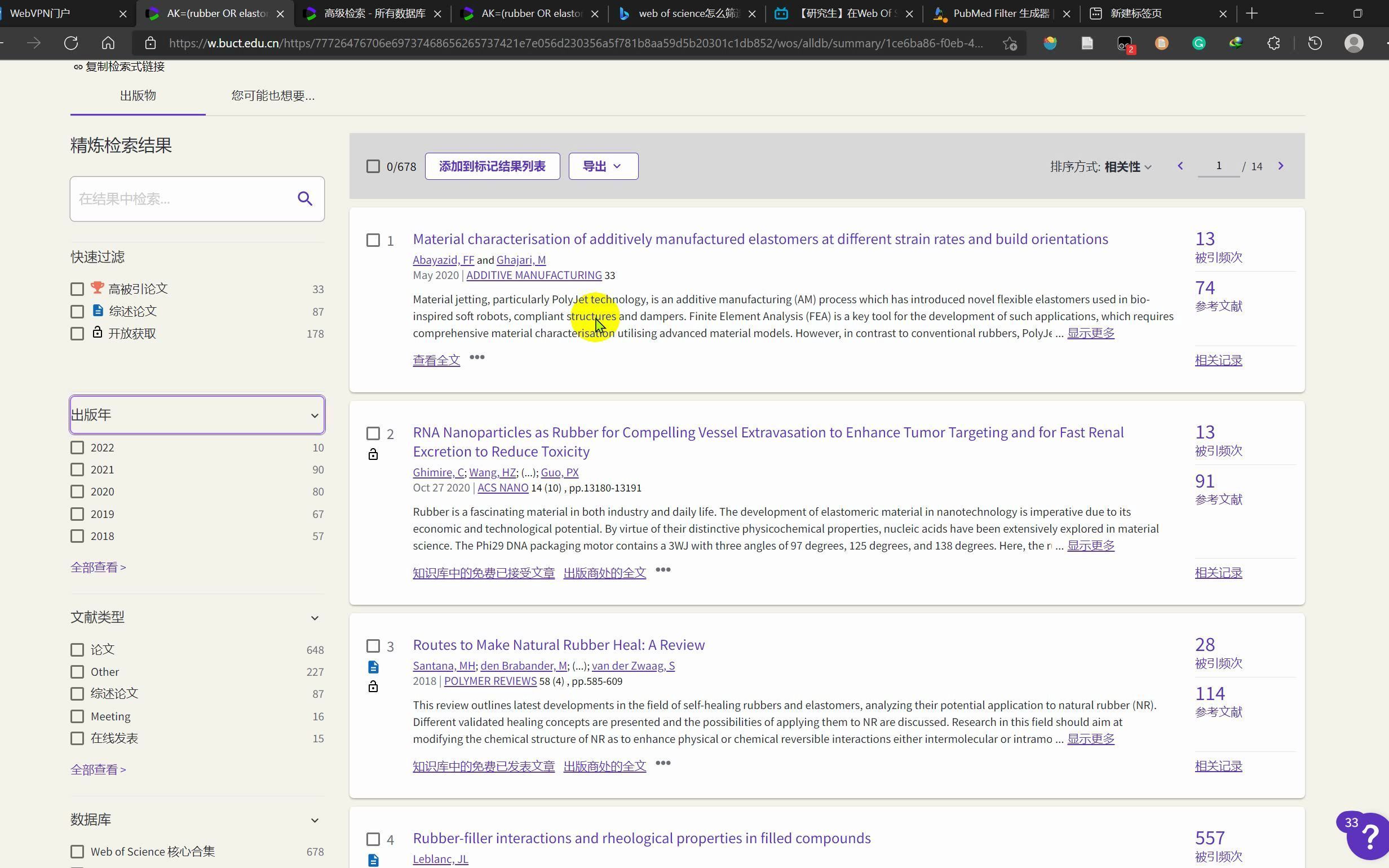This screenshot has height=868, width=1389.
Task: Click the browser address bar URL
Action: tap(576, 43)
